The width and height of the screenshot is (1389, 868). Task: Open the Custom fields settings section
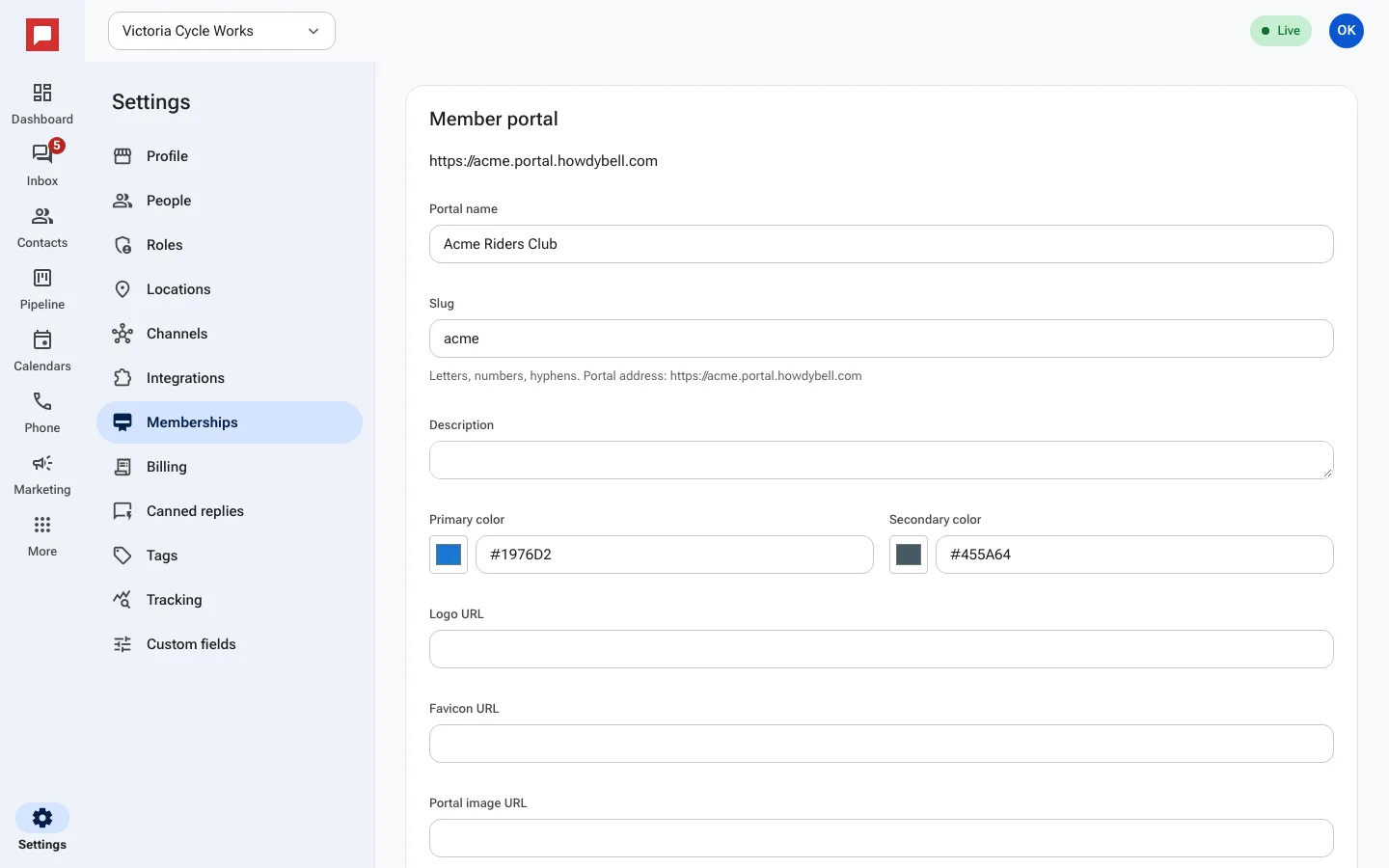230,644
